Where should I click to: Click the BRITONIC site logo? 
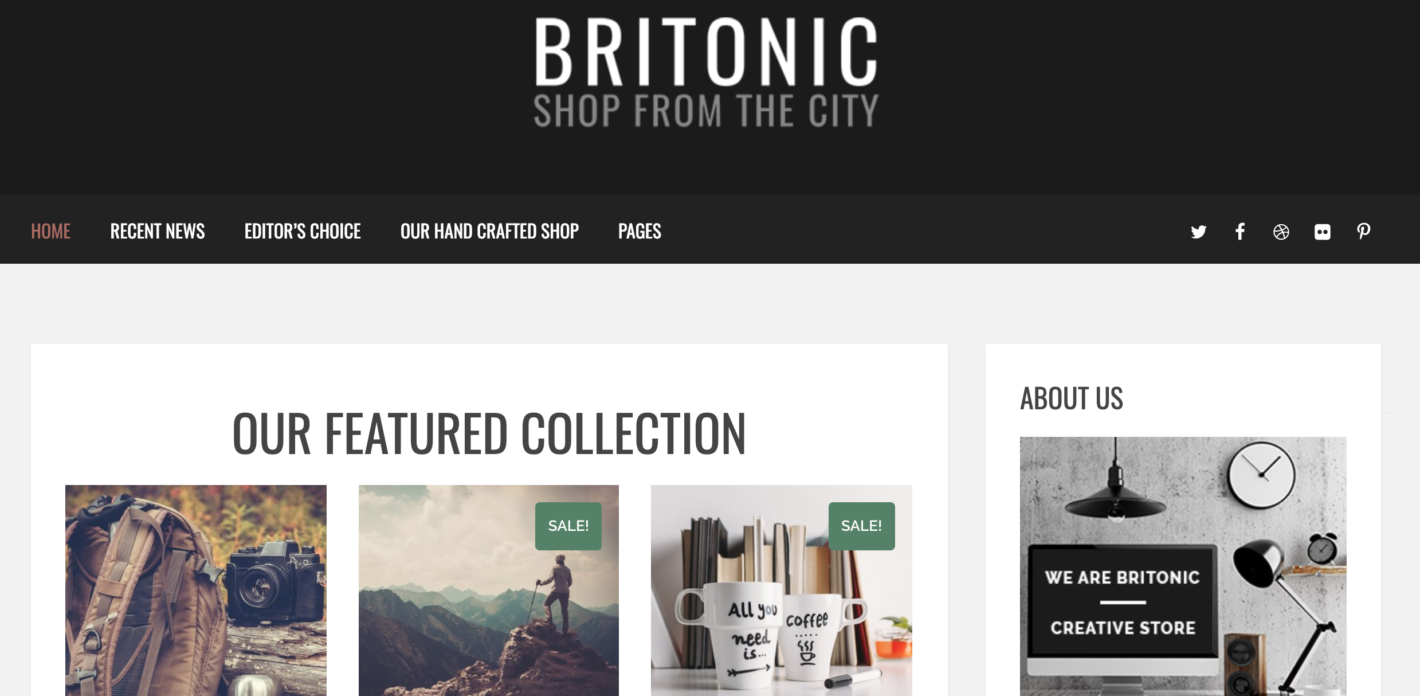coord(706,52)
